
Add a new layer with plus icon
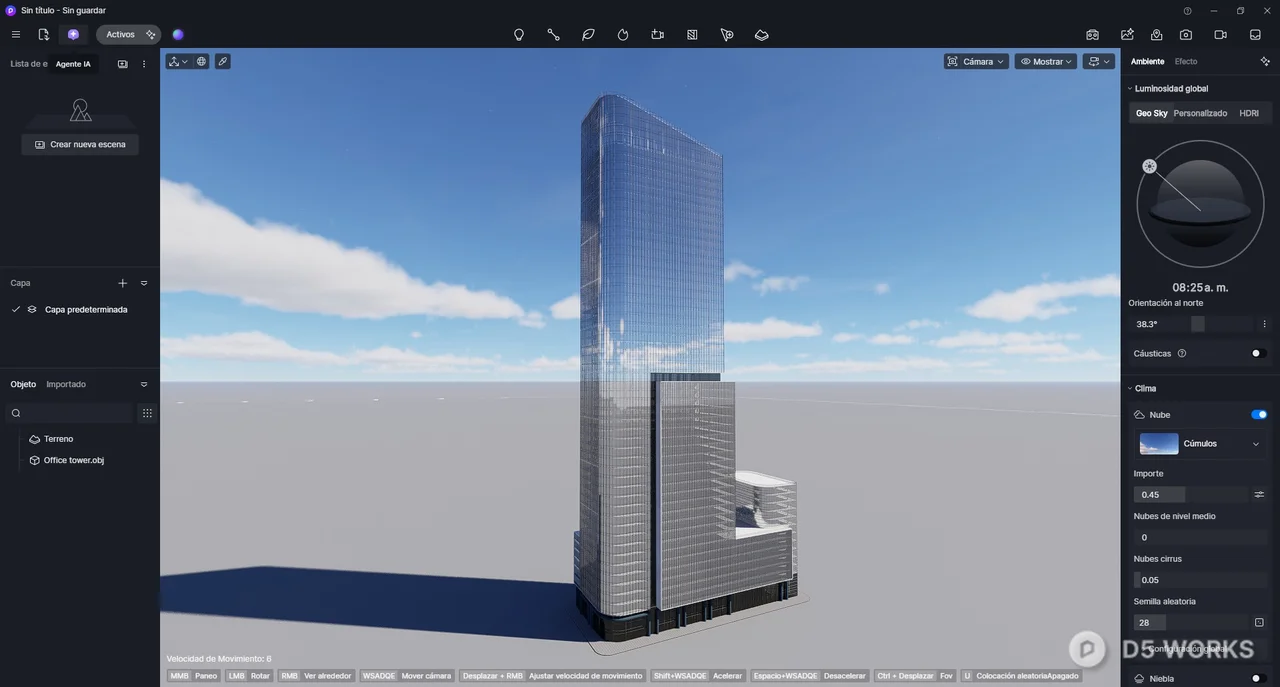(x=123, y=283)
